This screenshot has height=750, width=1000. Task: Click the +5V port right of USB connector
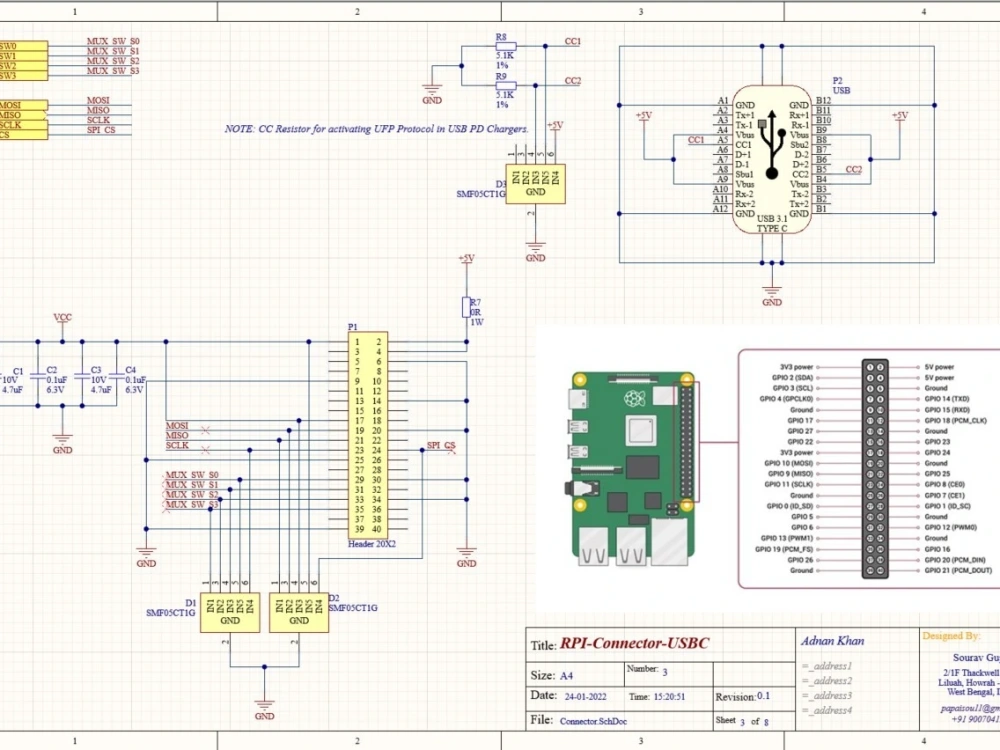(x=899, y=117)
